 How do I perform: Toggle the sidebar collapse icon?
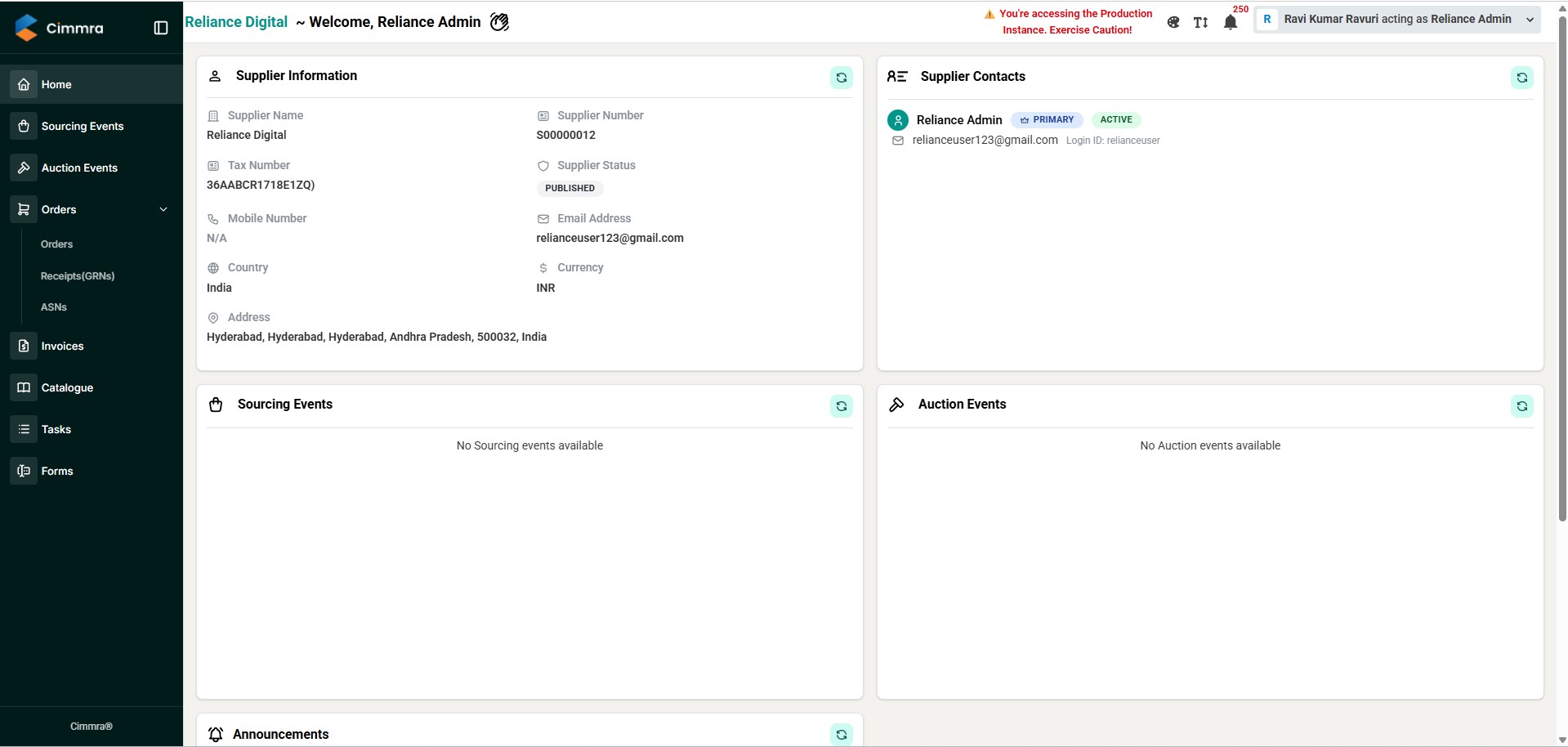[x=161, y=28]
